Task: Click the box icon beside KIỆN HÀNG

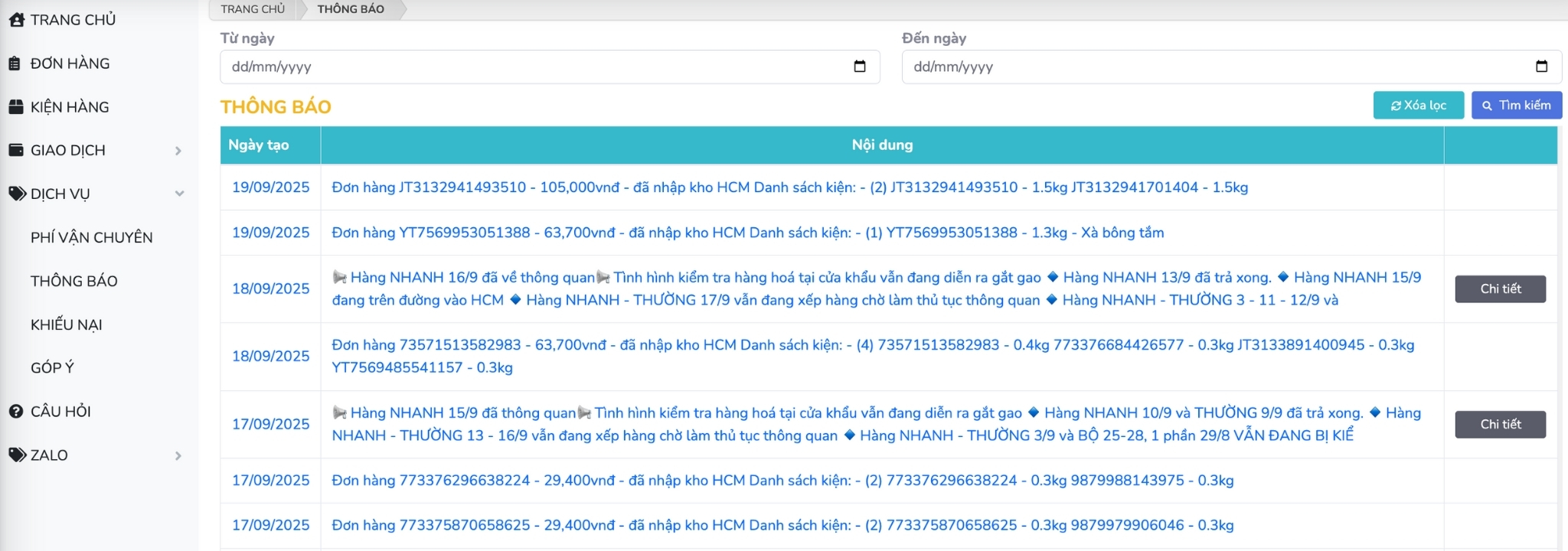Action: [x=16, y=107]
